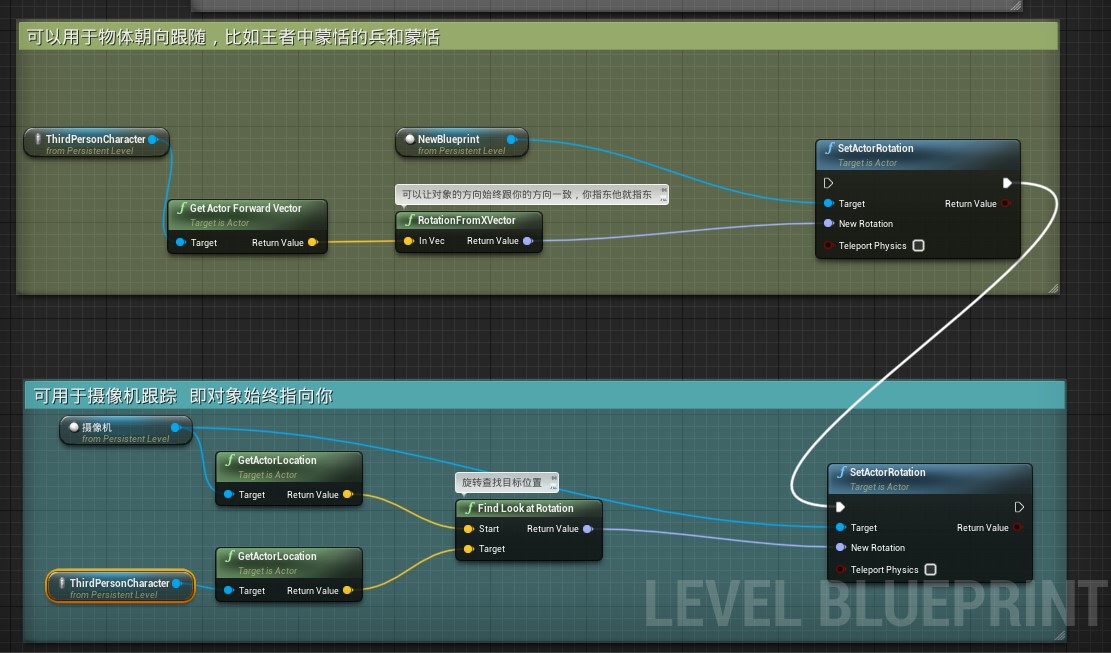
Task: Click the New Rotation input pin on lower SetActorRotation
Action: coord(840,547)
